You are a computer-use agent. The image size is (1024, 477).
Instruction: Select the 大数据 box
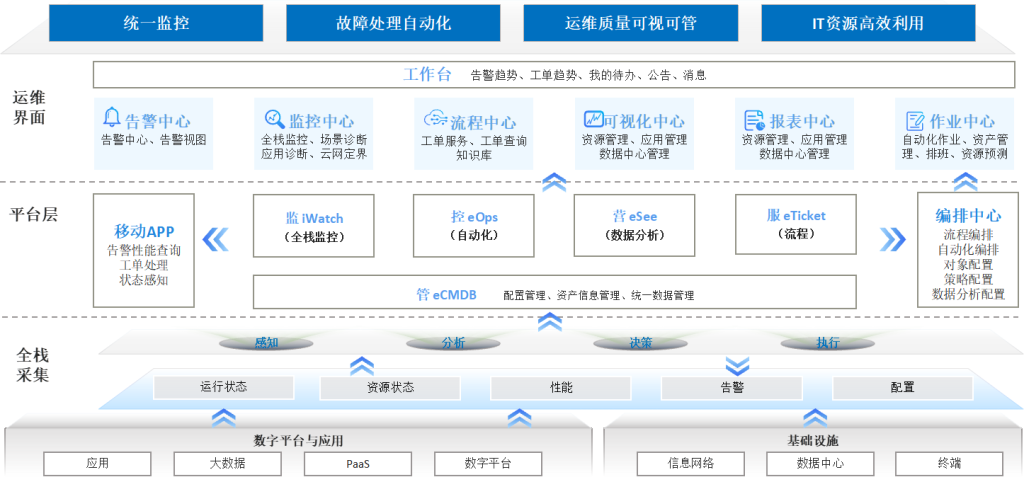point(227,463)
